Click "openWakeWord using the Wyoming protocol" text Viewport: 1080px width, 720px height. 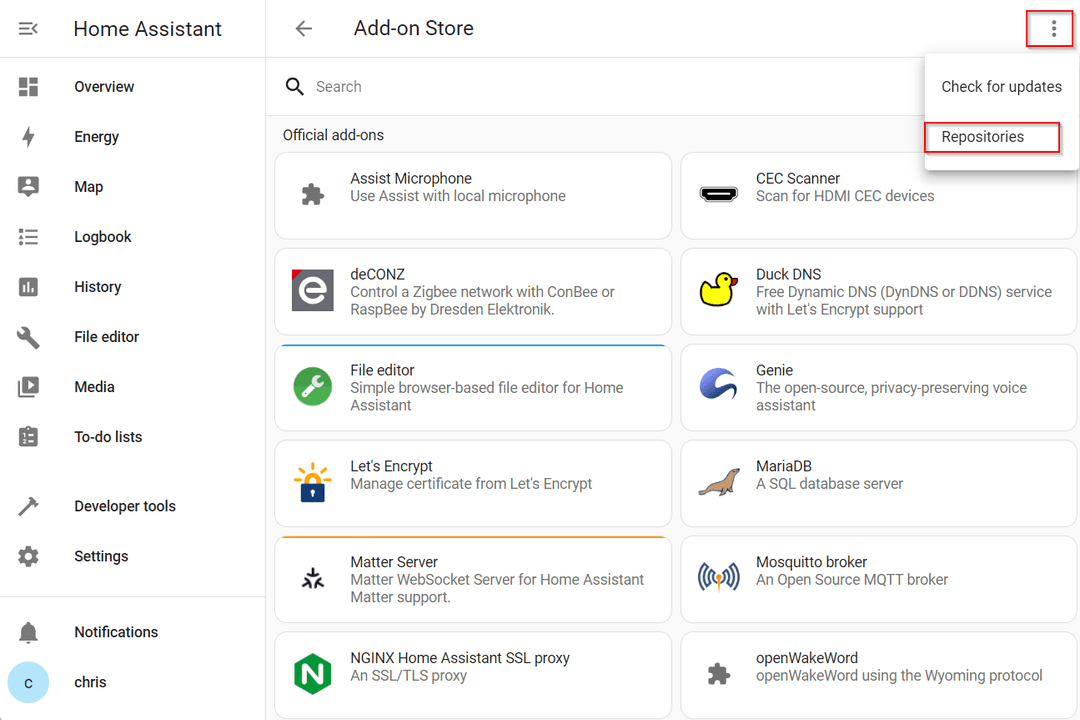click(x=900, y=676)
